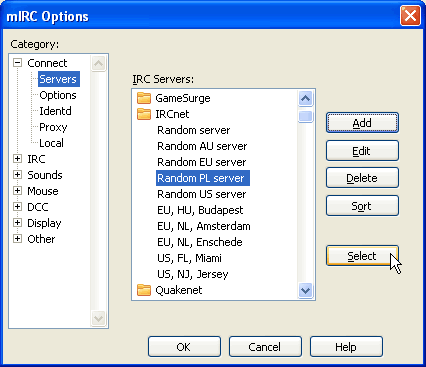Open Help for mIRC Options
The image size is (426, 367).
pos(346,347)
